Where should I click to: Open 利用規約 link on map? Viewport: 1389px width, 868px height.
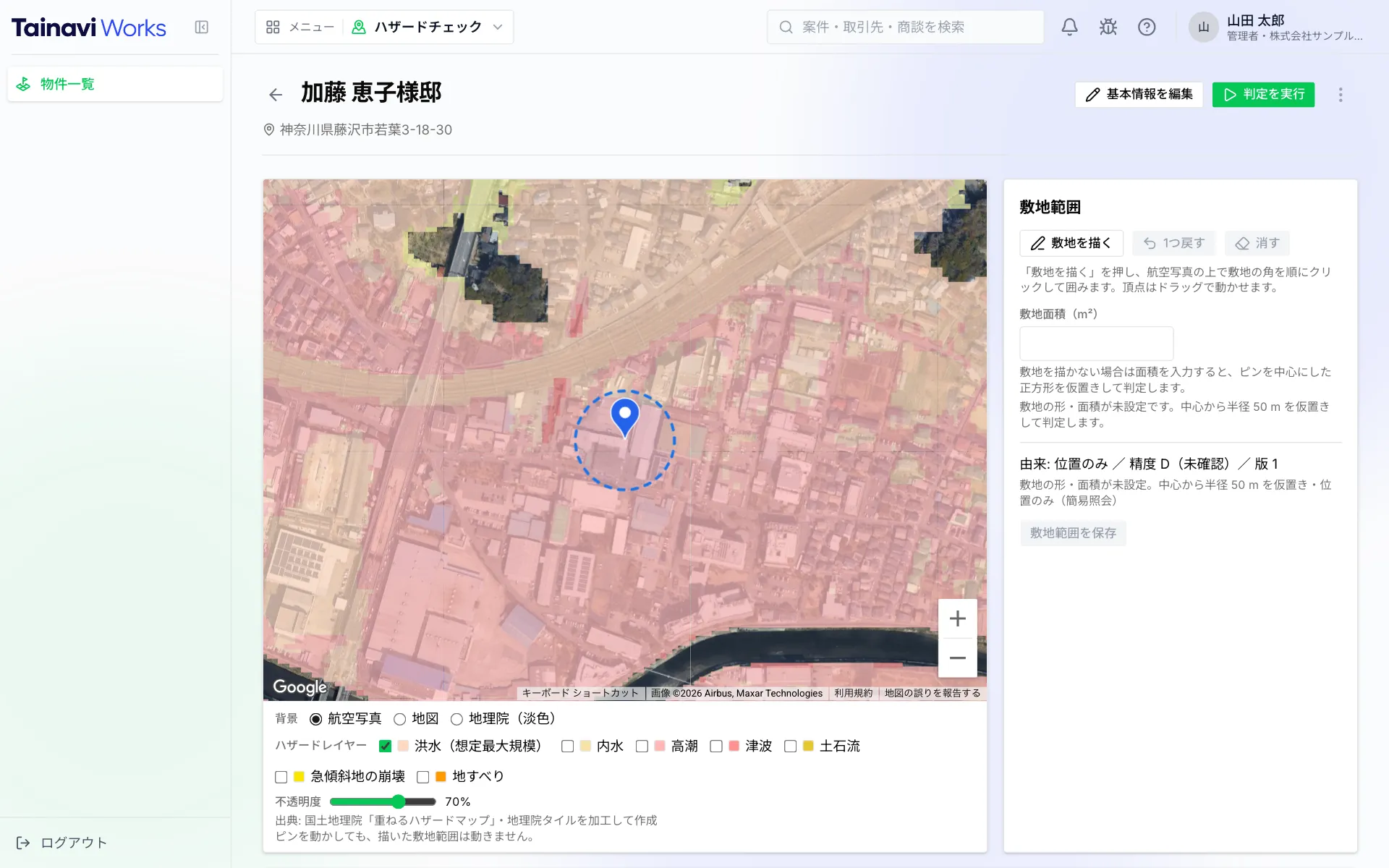[x=853, y=693]
